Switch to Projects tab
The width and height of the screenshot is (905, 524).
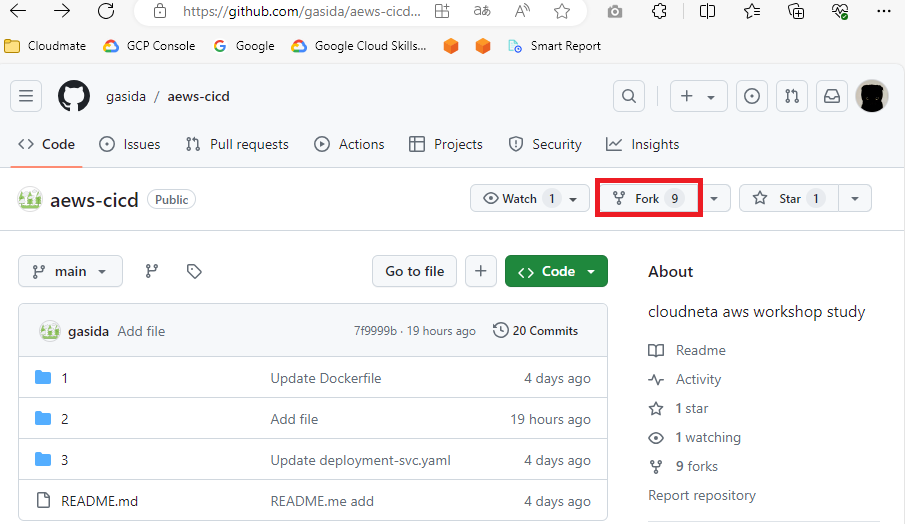(446, 144)
